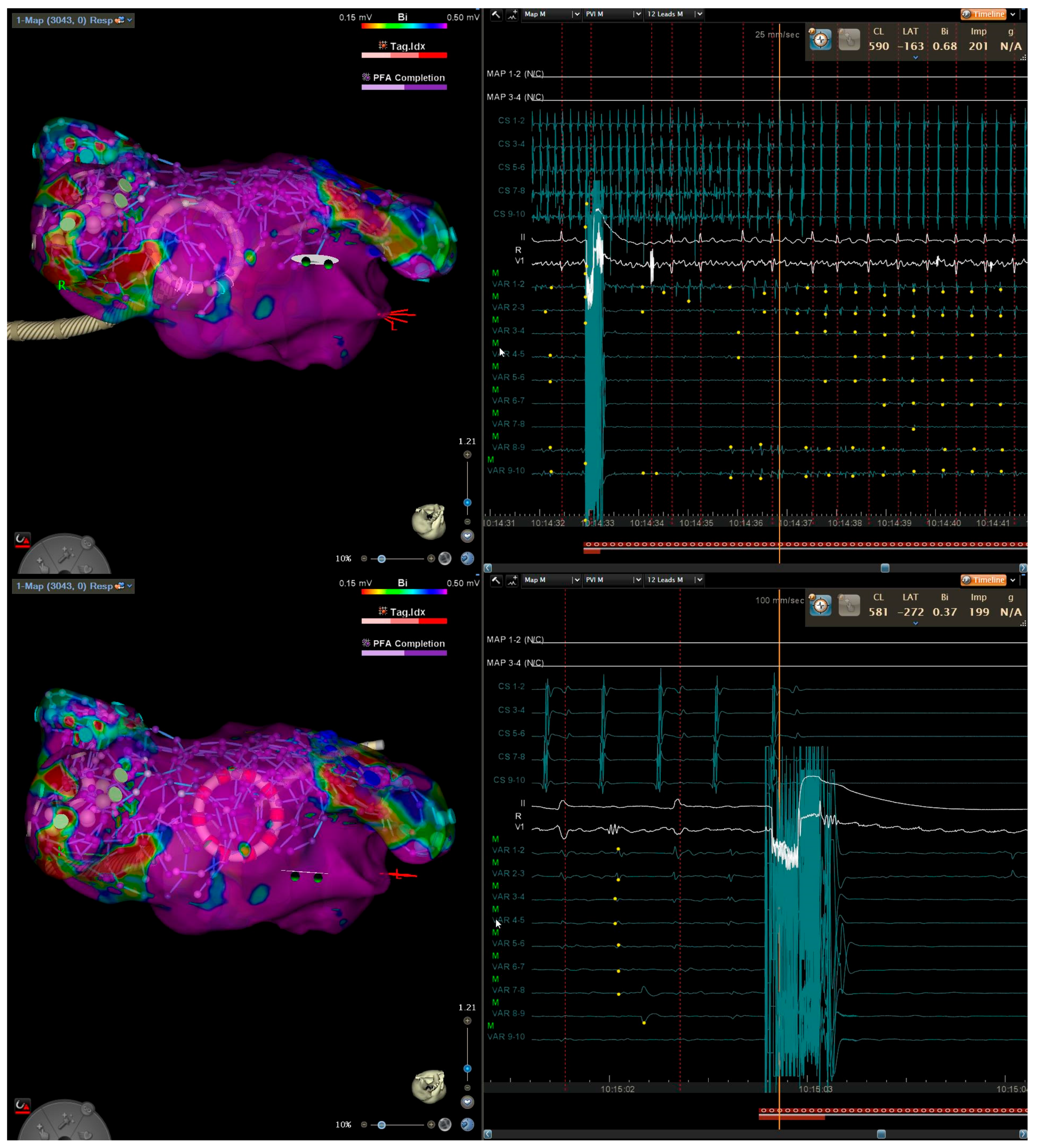Click the add-signal trace icon in the lower panel

[512, 580]
